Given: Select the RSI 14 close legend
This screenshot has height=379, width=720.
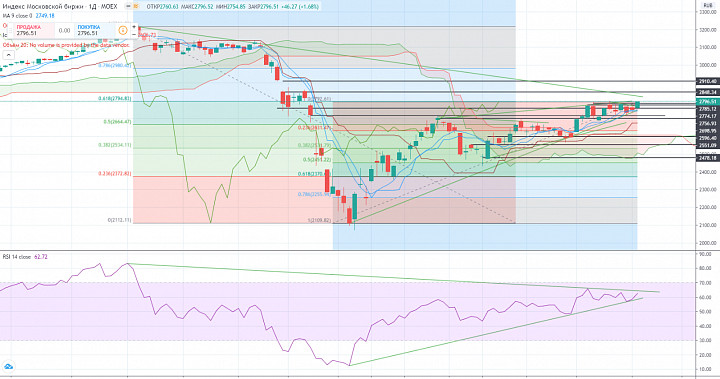Looking at the screenshot, I should coord(17,257).
